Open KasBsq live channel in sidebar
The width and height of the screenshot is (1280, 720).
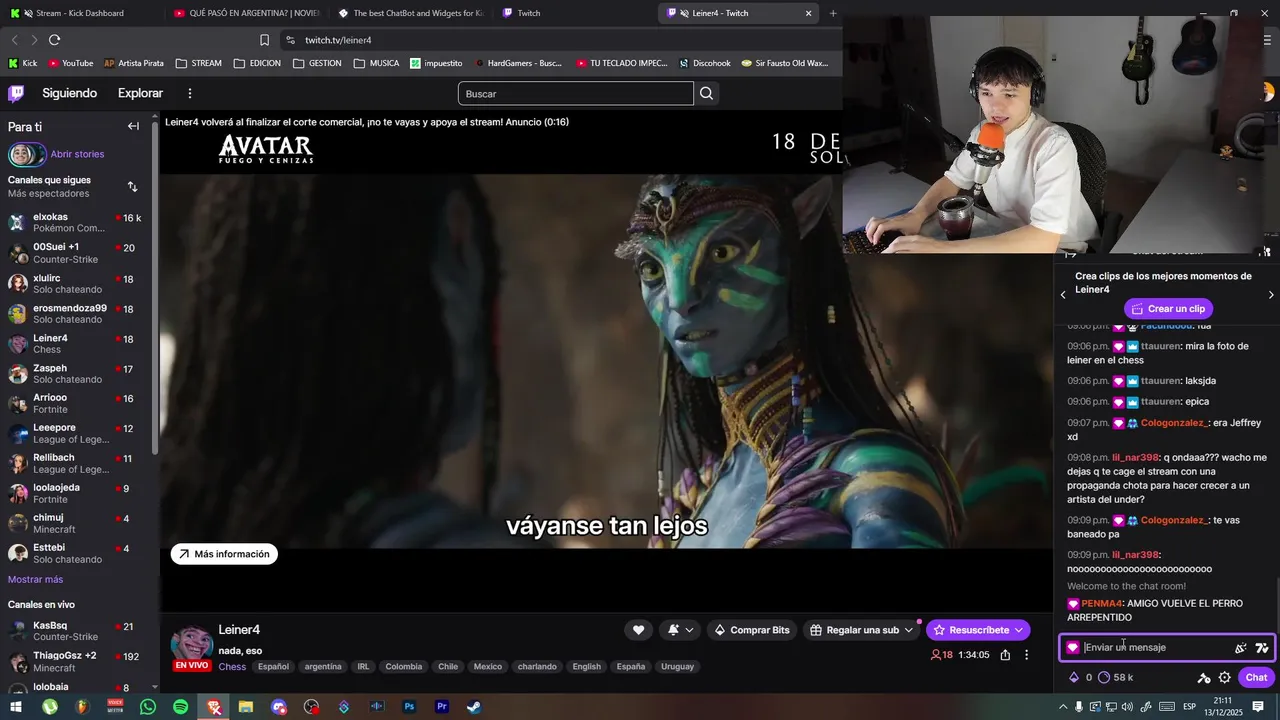pyautogui.click(x=76, y=631)
